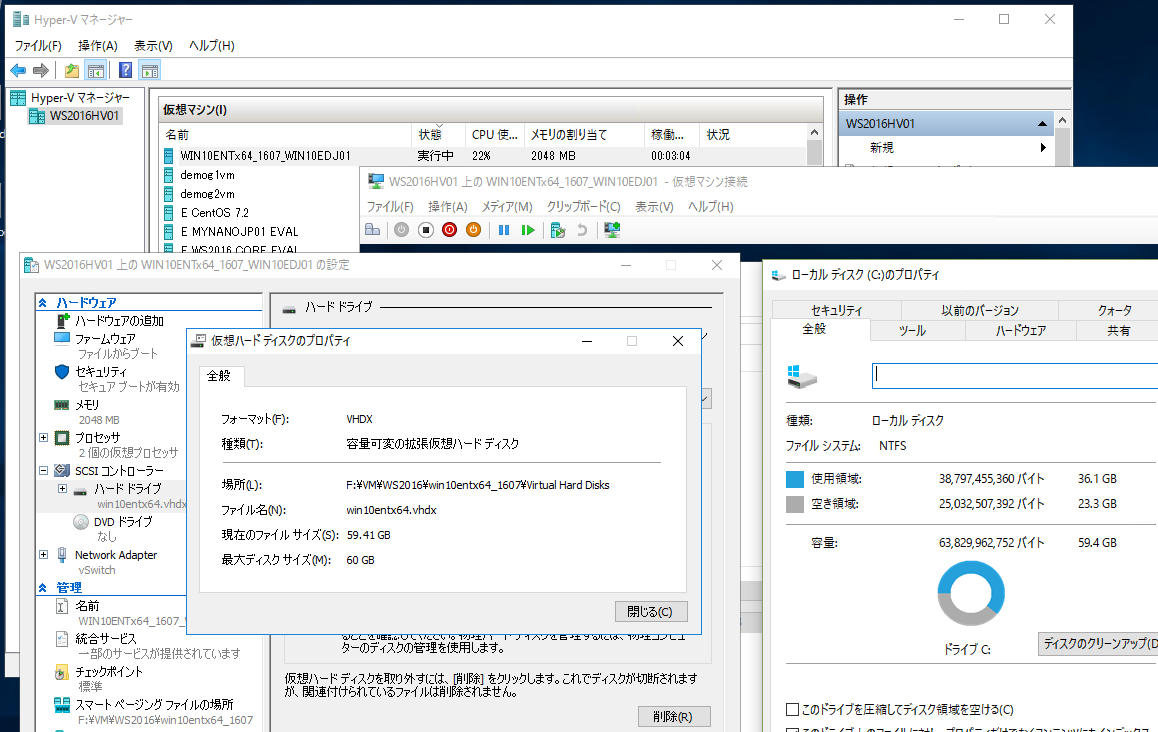
Task: Select スマート ページング ファイルの場所 item
Action: click(154, 704)
